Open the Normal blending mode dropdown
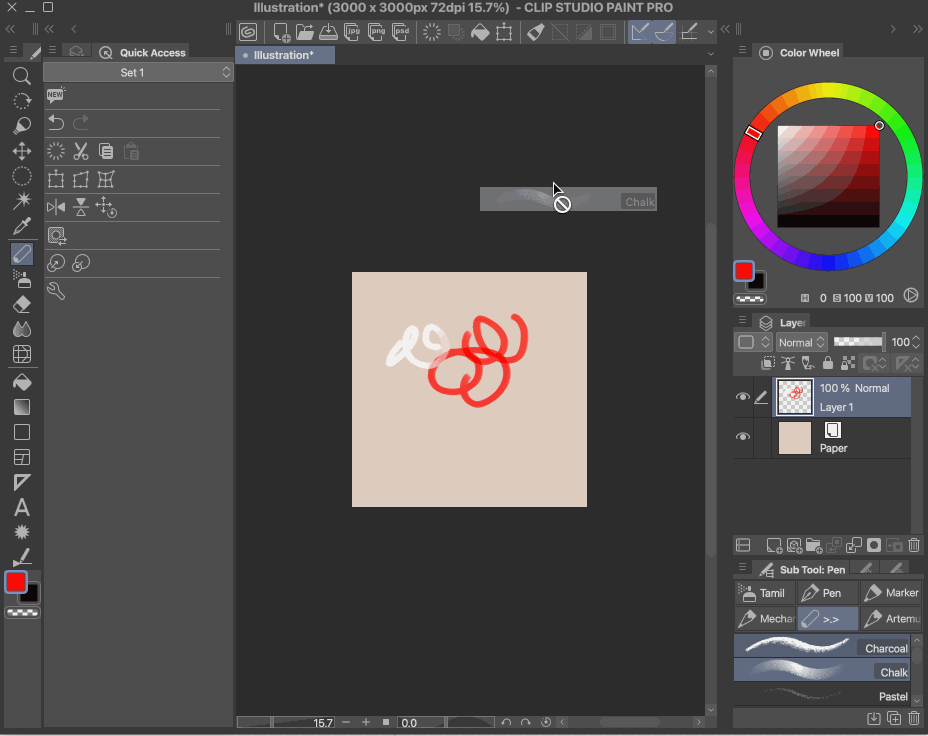The image size is (928, 736). [x=801, y=343]
